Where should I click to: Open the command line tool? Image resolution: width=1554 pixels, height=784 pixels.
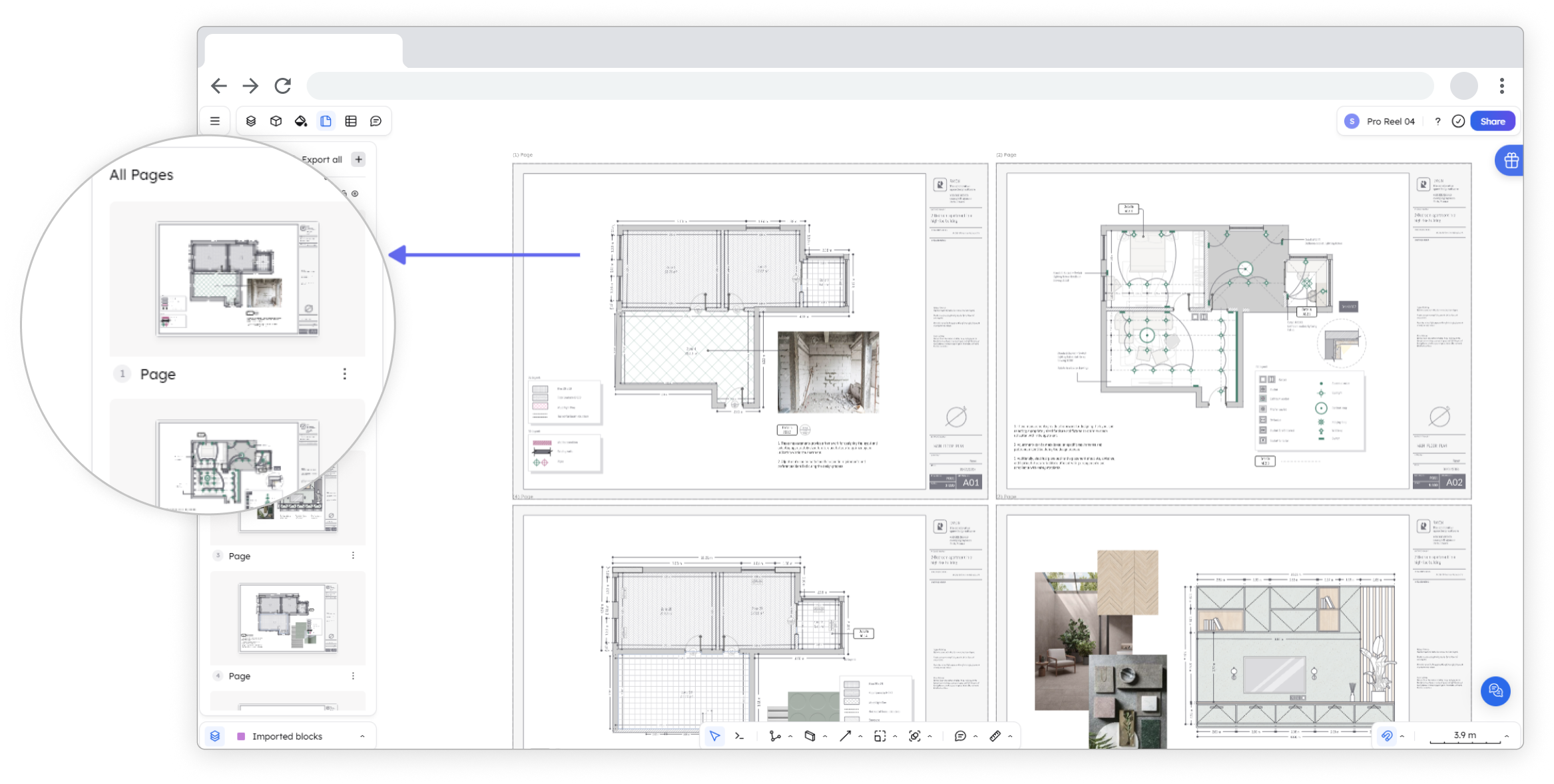tap(739, 736)
